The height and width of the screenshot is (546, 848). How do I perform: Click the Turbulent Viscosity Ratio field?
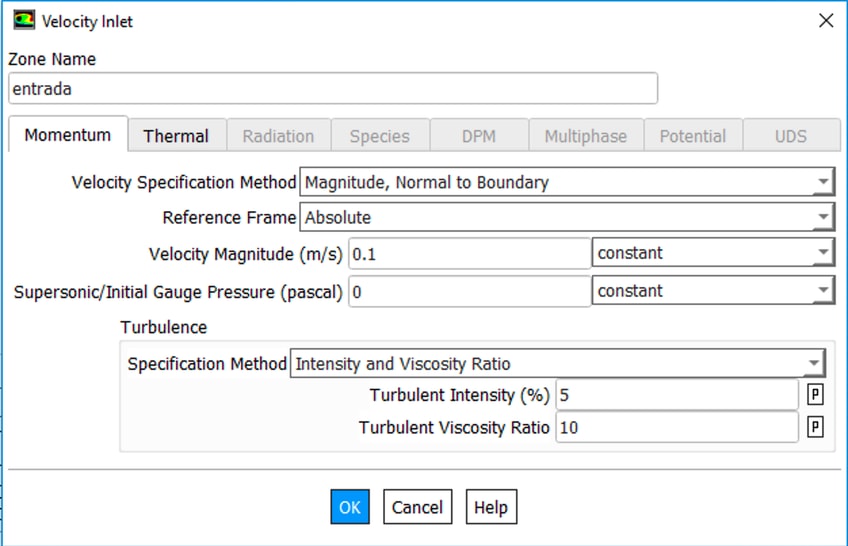click(677, 428)
